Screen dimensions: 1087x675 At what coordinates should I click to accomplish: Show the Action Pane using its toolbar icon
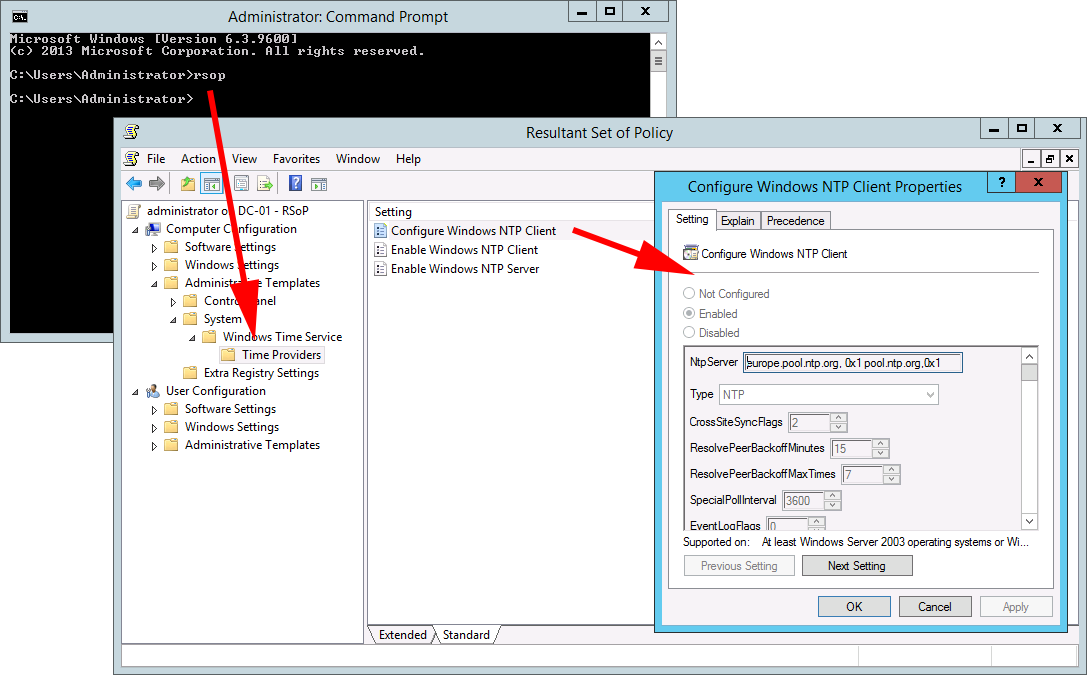[x=318, y=183]
